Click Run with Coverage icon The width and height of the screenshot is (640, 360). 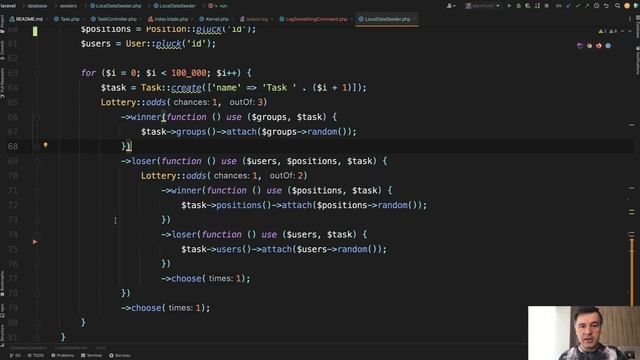[x=528, y=6]
